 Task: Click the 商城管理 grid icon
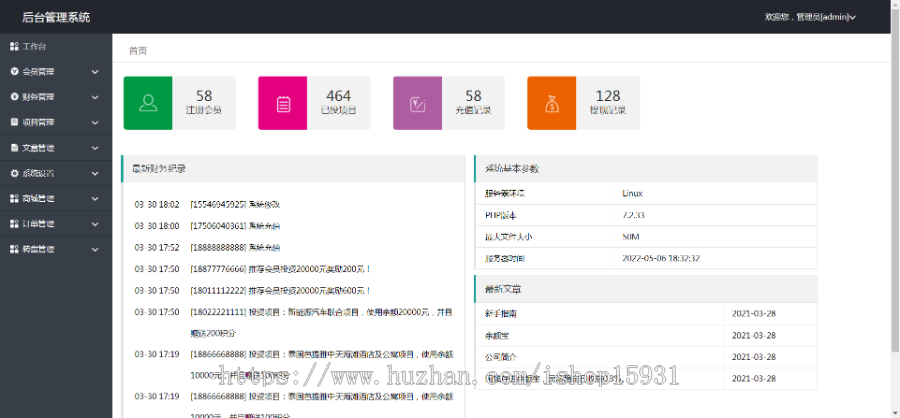[x=15, y=199]
